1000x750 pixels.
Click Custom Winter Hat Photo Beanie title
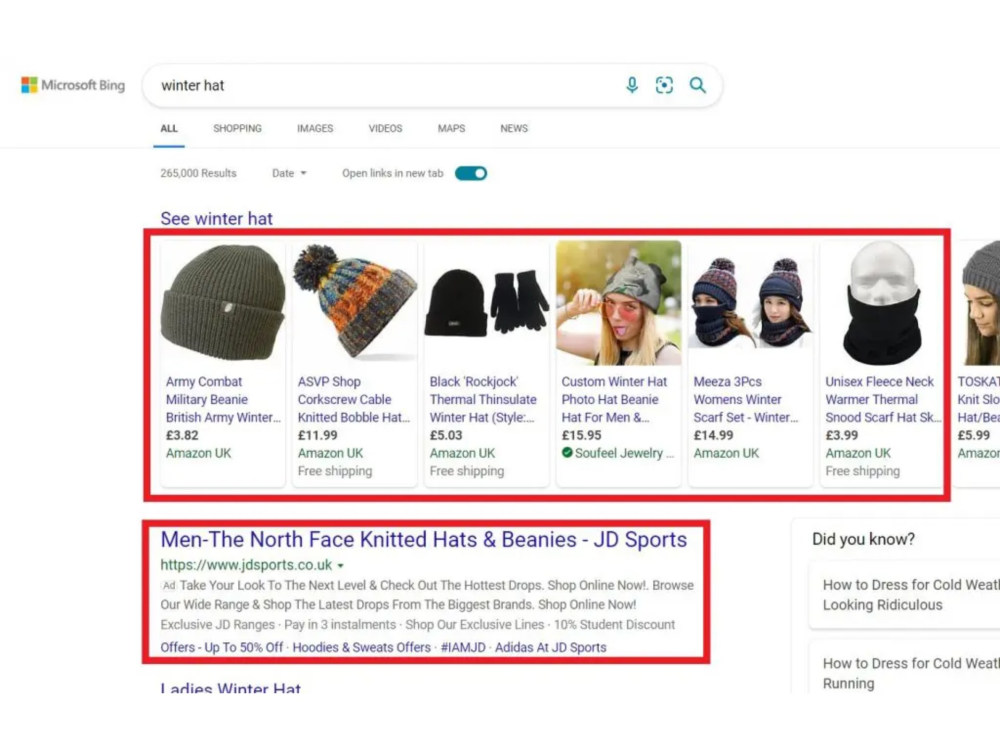point(614,399)
